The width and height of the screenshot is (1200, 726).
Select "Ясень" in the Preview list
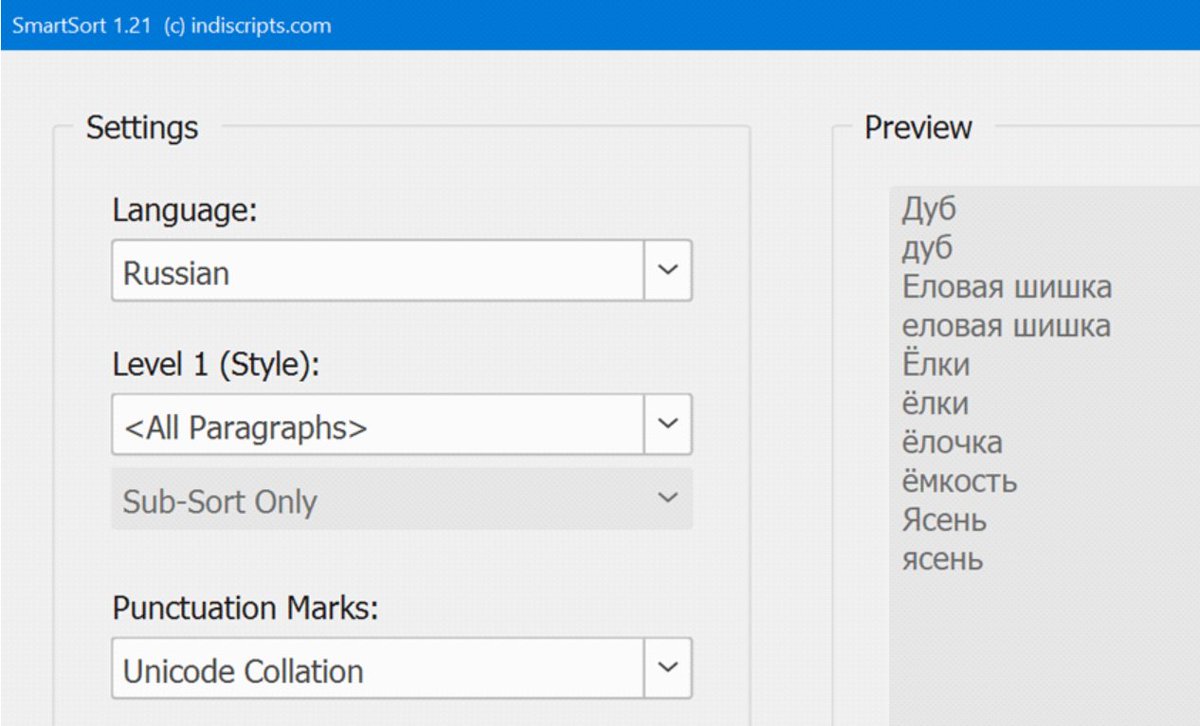(x=940, y=520)
